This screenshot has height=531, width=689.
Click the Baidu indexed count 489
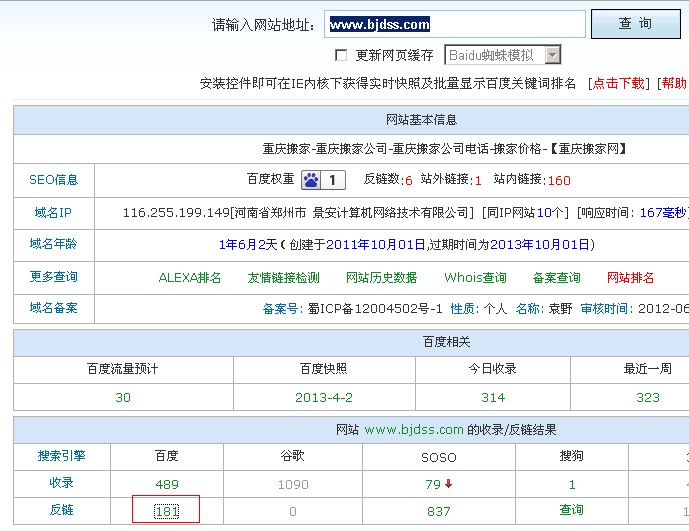(166, 485)
